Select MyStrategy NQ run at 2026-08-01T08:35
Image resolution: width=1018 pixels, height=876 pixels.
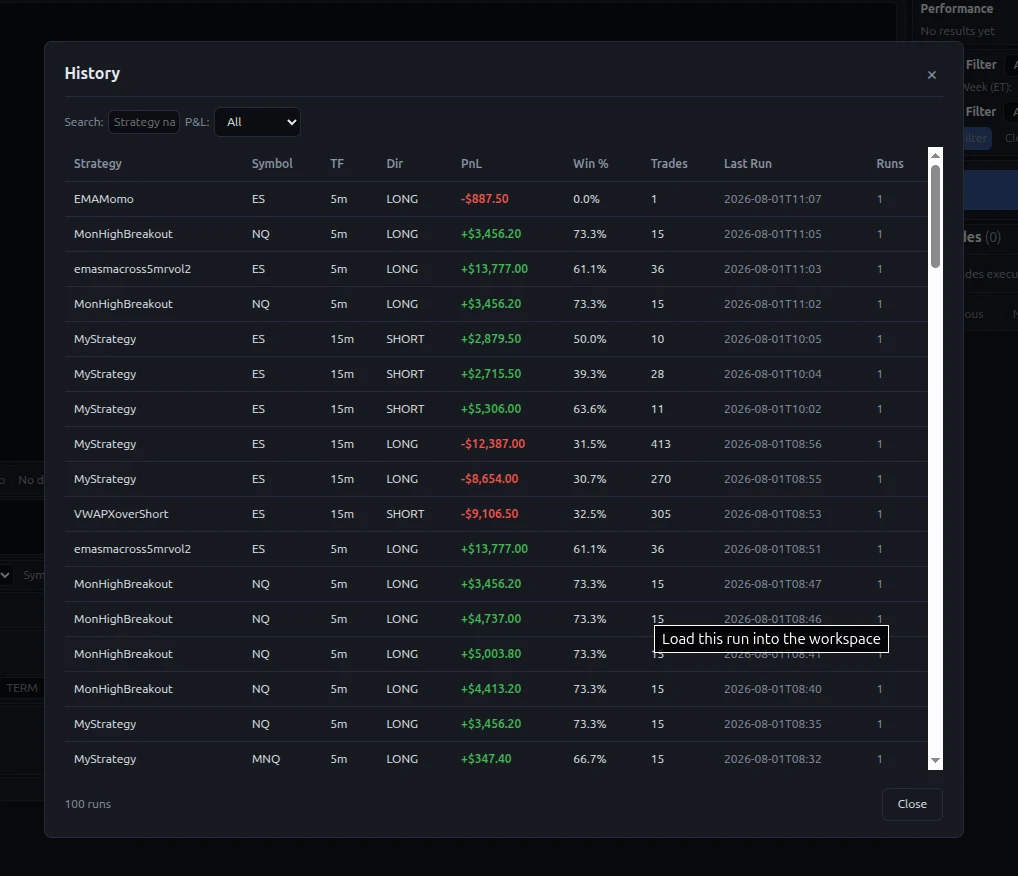coord(496,724)
